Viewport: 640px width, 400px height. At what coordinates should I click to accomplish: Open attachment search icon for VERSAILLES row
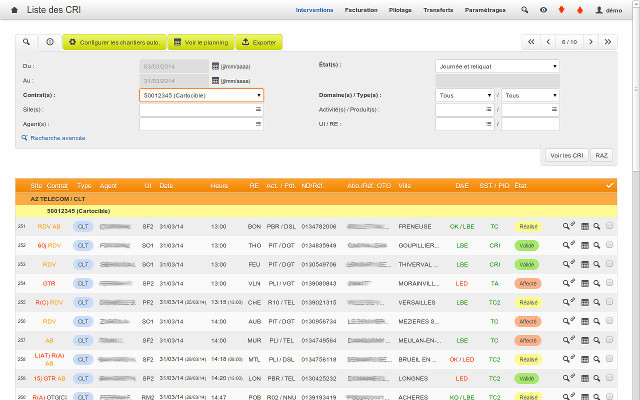[x=569, y=302]
